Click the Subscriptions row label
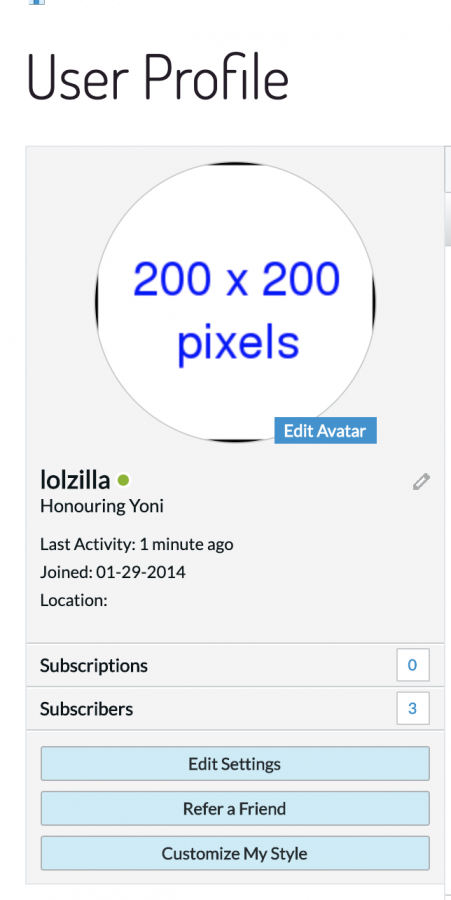Viewport: 451px width, 900px height. (94, 666)
